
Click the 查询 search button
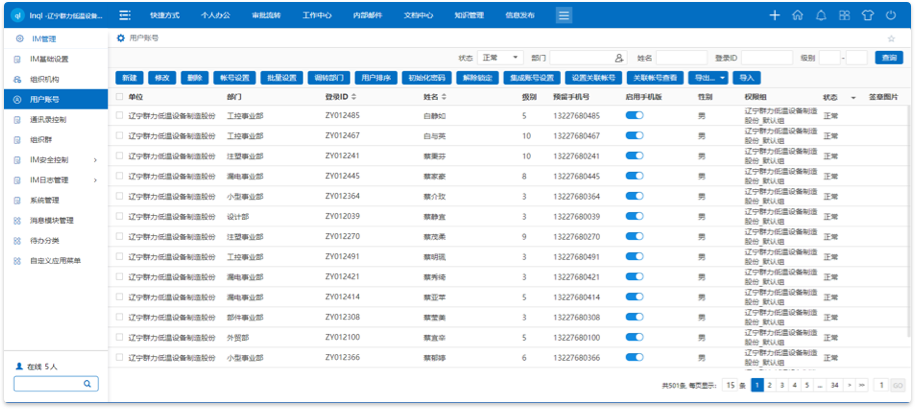(887, 58)
